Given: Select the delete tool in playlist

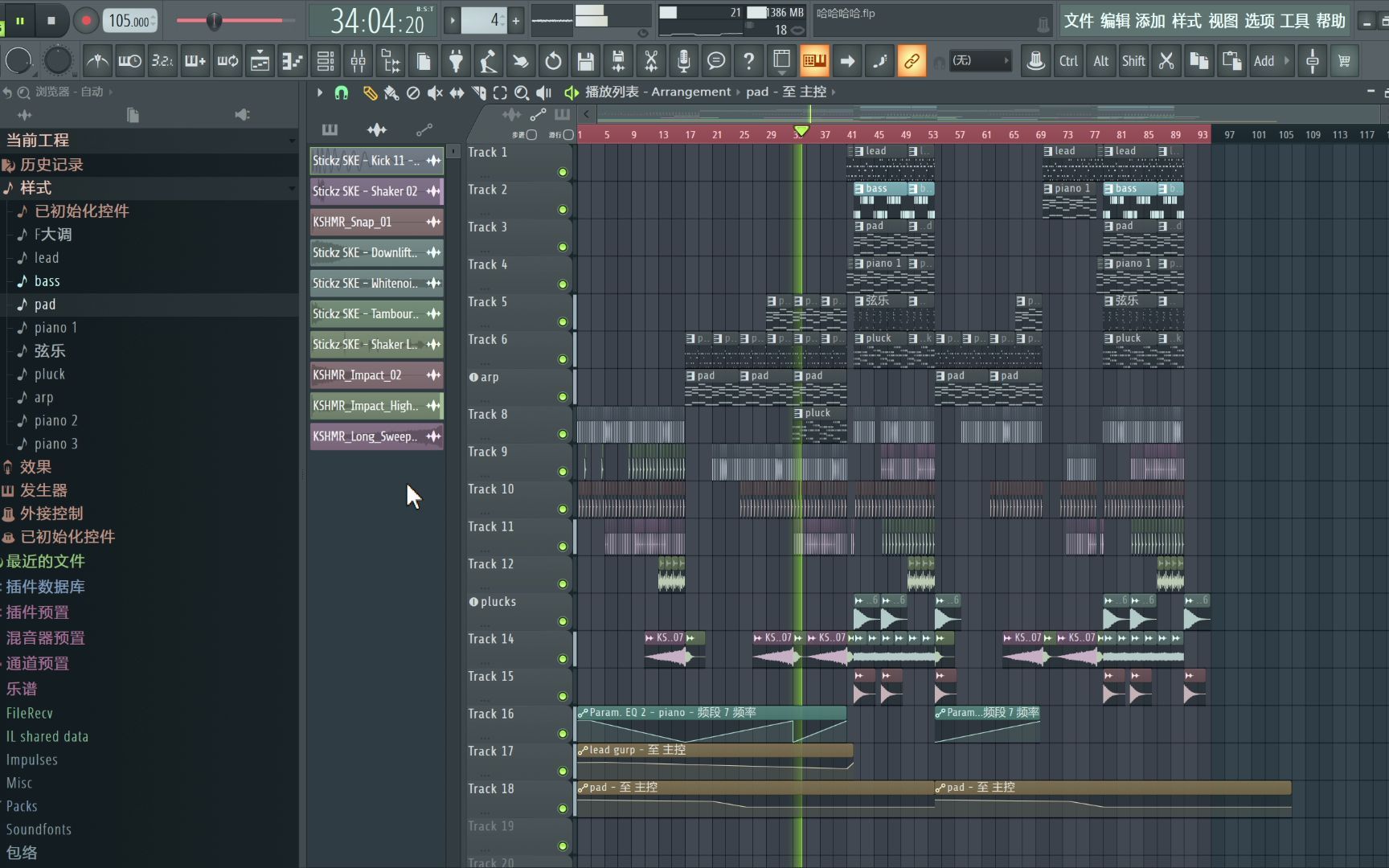Looking at the screenshot, I should pyautogui.click(x=413, y=92).
